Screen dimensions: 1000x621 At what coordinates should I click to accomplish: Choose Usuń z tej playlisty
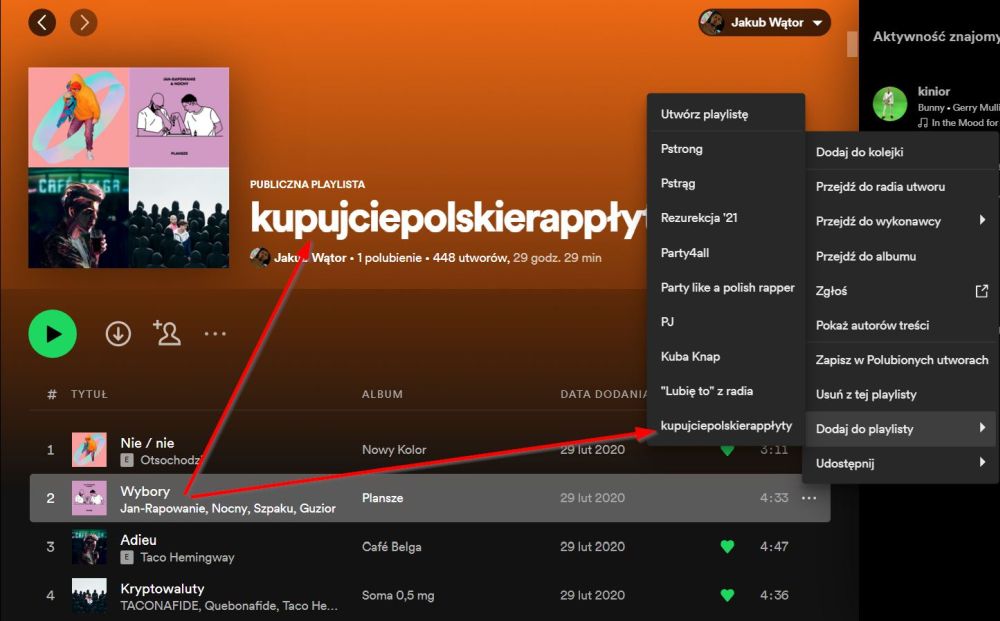[901, 394]
